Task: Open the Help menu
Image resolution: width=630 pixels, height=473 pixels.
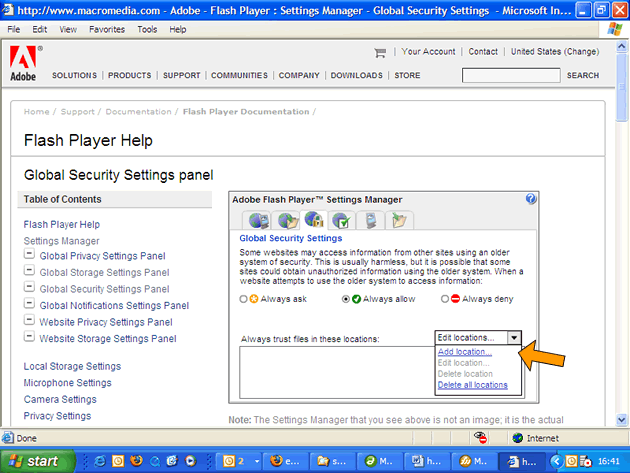Action: [178, 29]
